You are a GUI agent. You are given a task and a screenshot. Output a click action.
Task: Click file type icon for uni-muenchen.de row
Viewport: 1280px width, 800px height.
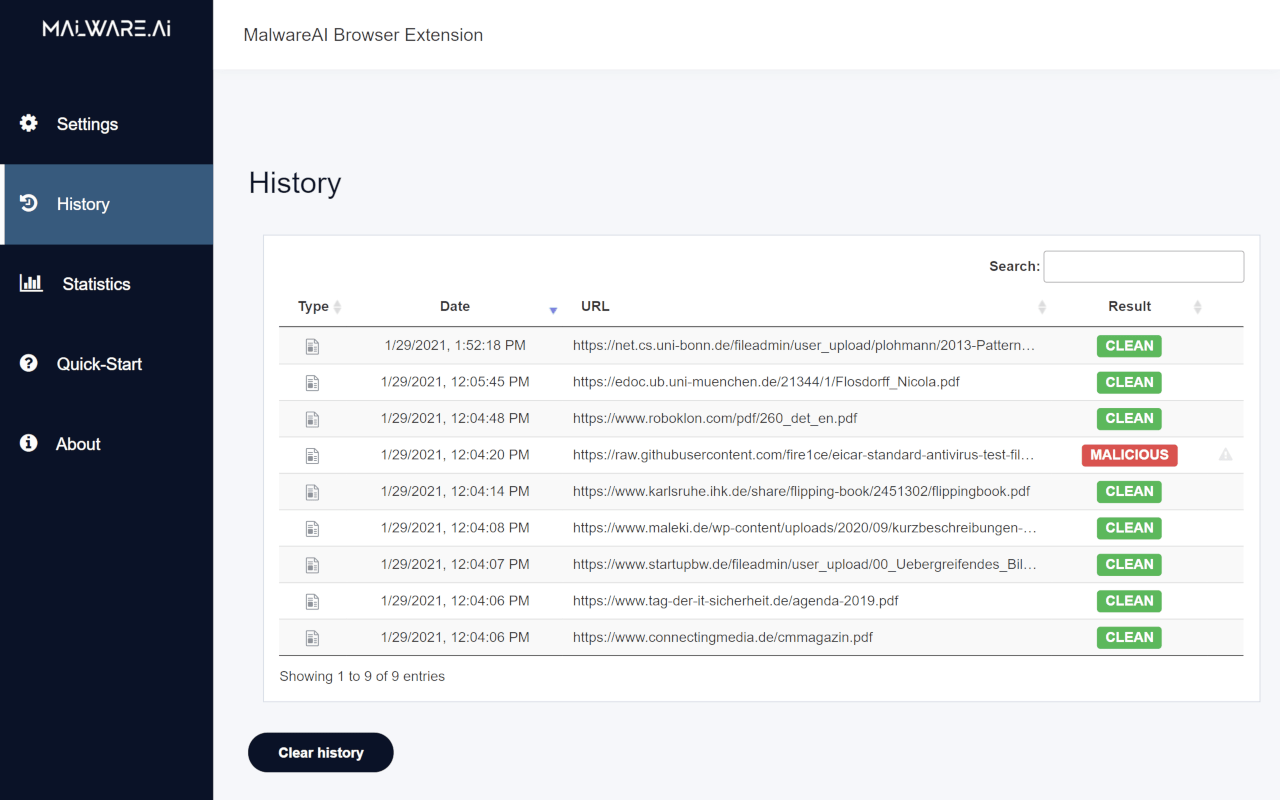312,382
